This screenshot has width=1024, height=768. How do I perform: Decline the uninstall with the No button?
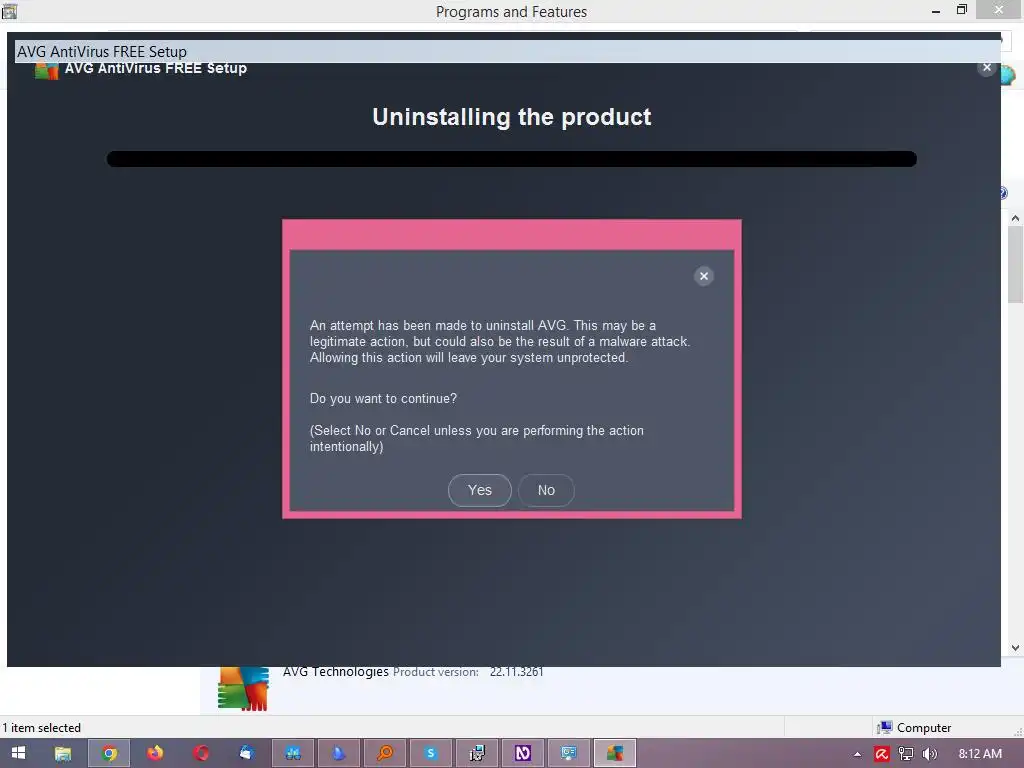pos(546,490)
